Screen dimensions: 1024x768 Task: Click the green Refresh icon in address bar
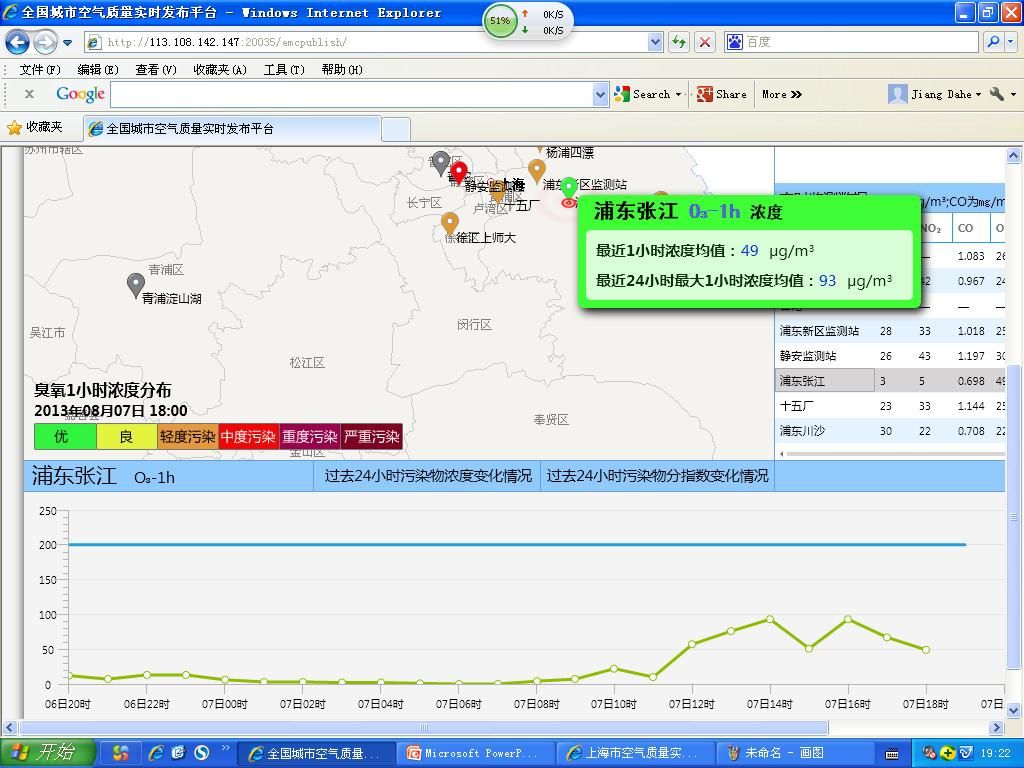(x=679, y=42)
